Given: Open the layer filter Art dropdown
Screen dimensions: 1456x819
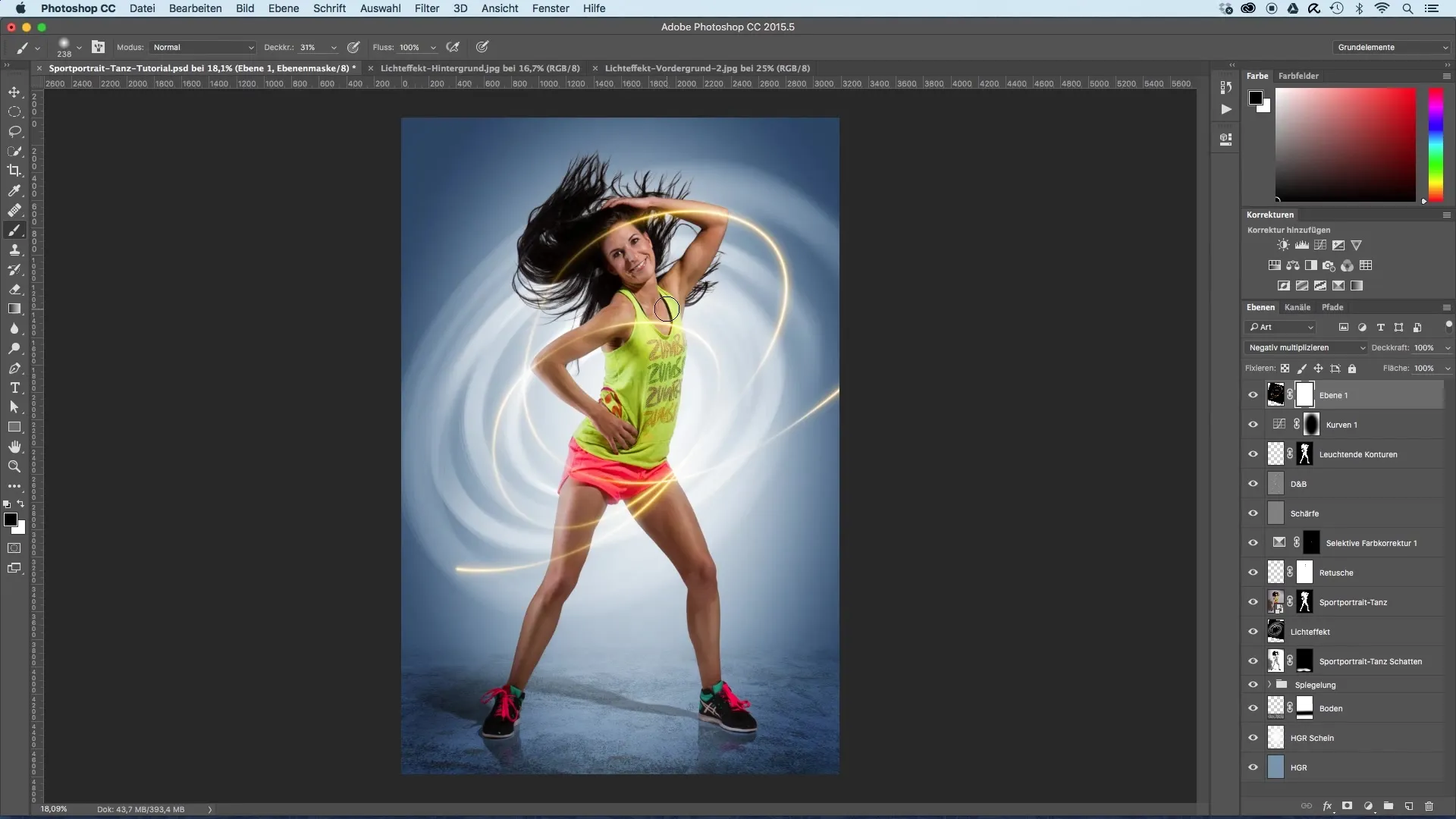Looking at the screenshot, I should tap(1282, 327).
